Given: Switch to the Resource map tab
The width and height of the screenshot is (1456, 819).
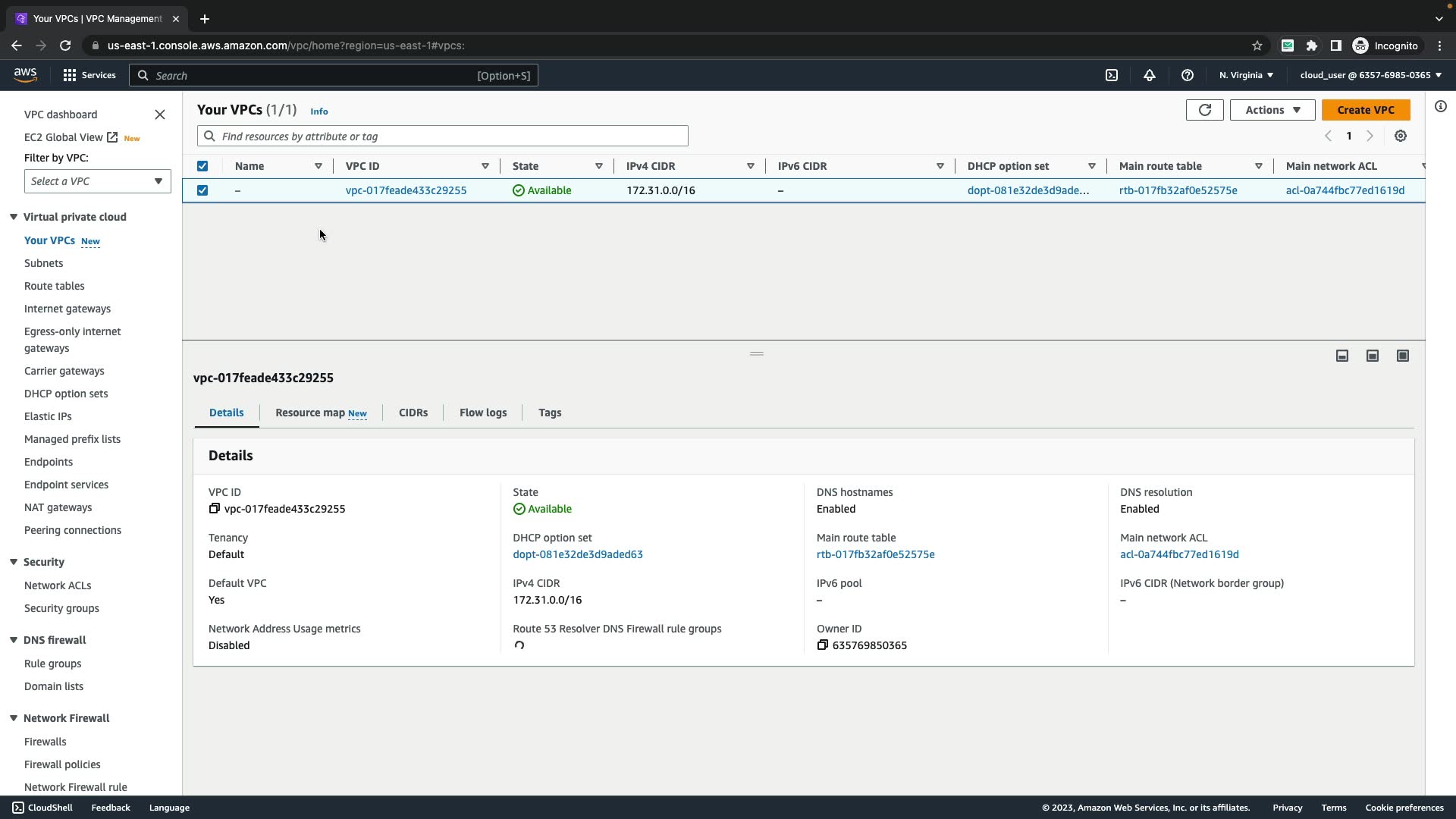Looking at the screenshot, I should (320, 413).
